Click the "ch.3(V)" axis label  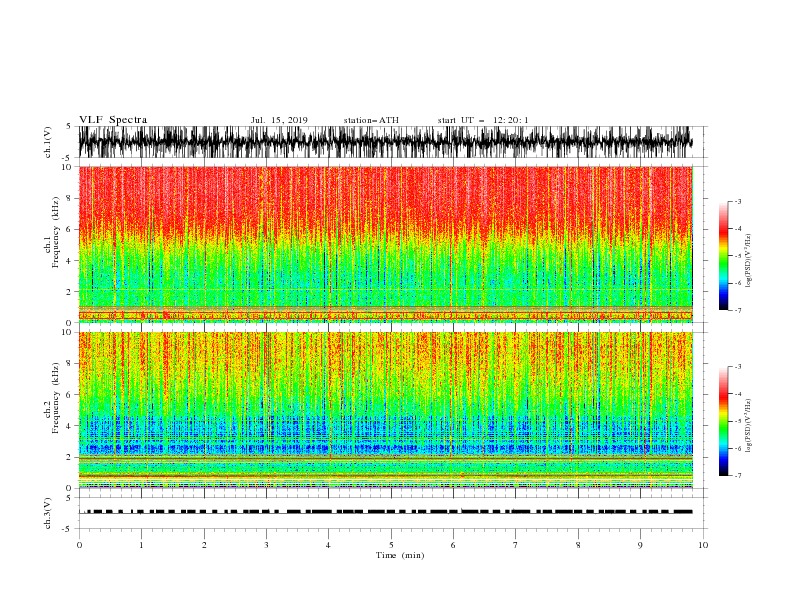[x=48, y=513]
